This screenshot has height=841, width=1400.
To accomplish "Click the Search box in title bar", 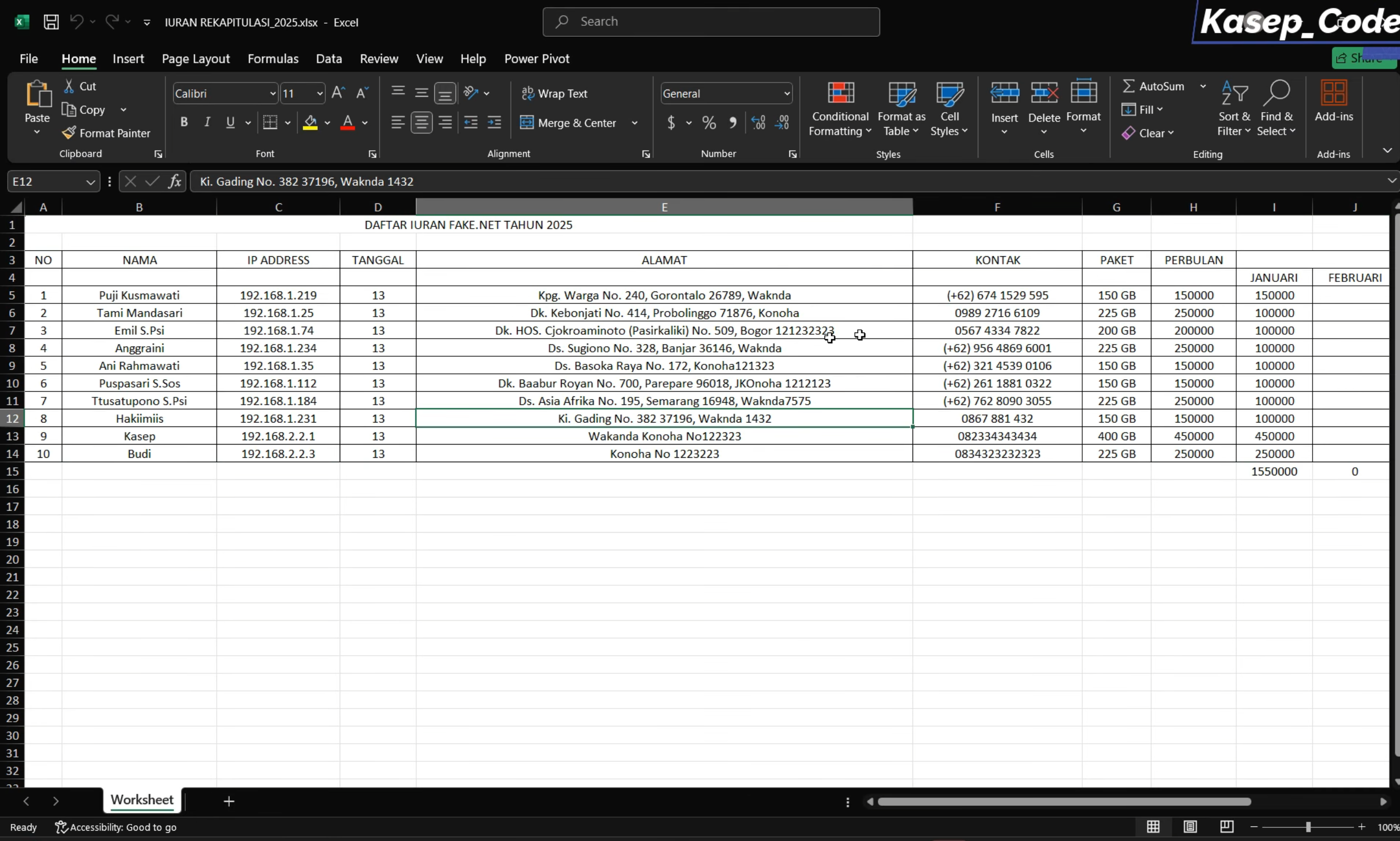I will pos(711,21).
